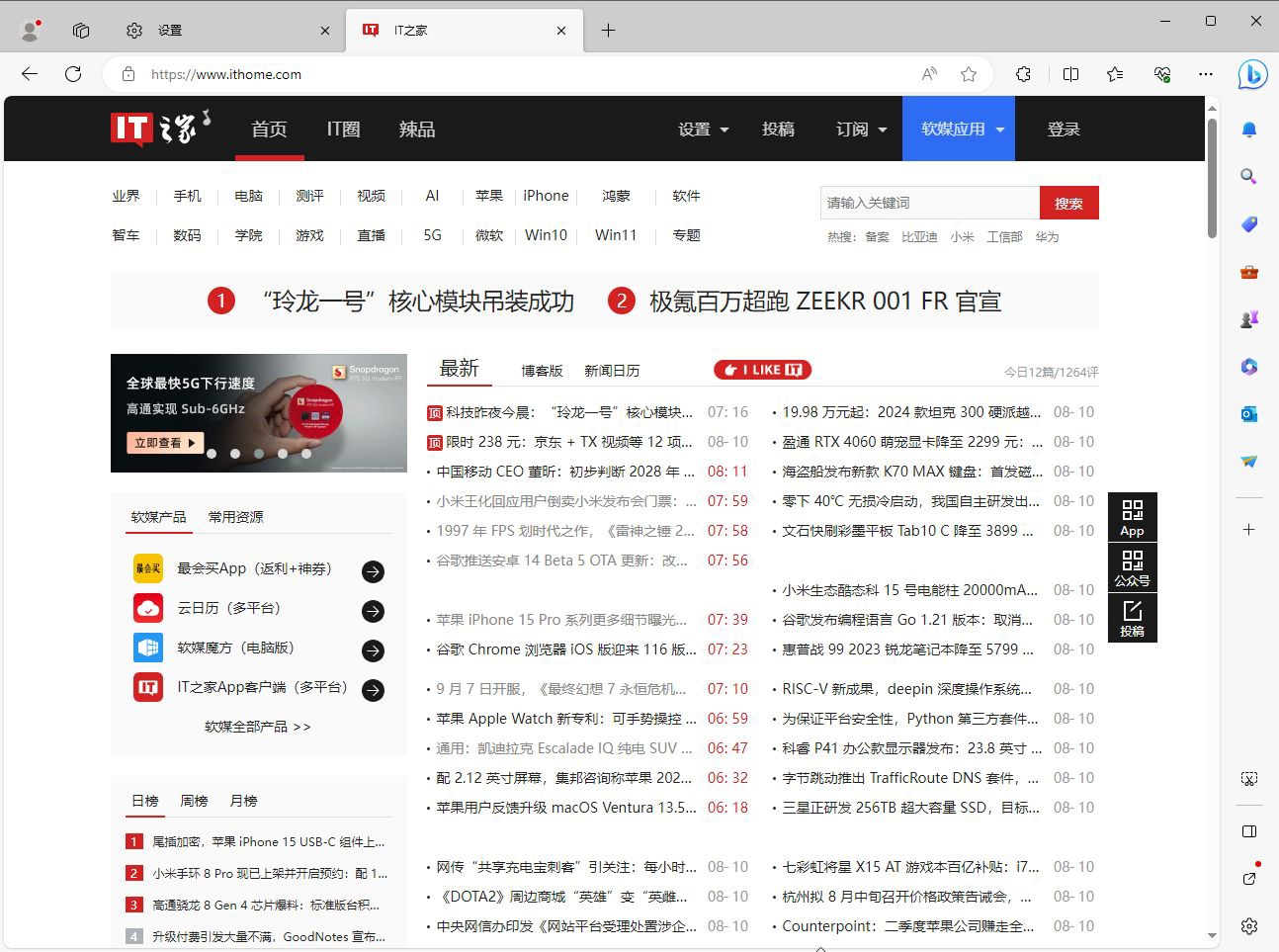Viewport: 1279px width, 952px height.
Task: Open the search icon in Edge sidebar
Action: (x=1249, y=177)
